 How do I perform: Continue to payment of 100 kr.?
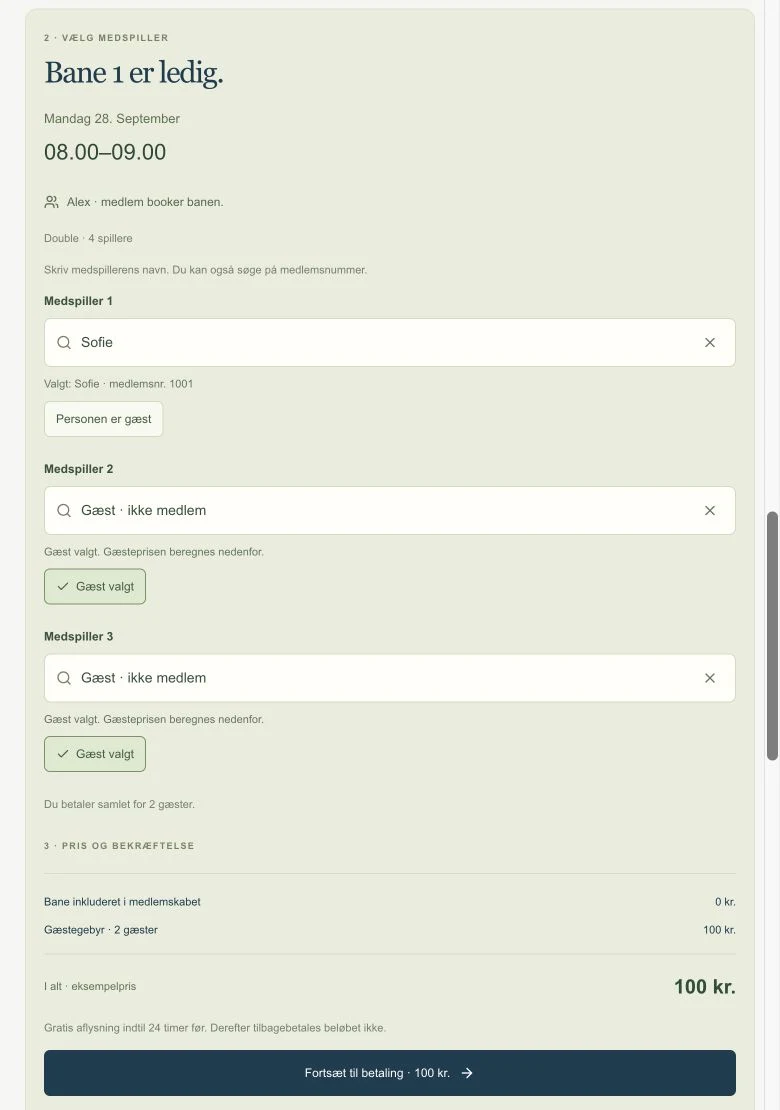click(389, 1073)
